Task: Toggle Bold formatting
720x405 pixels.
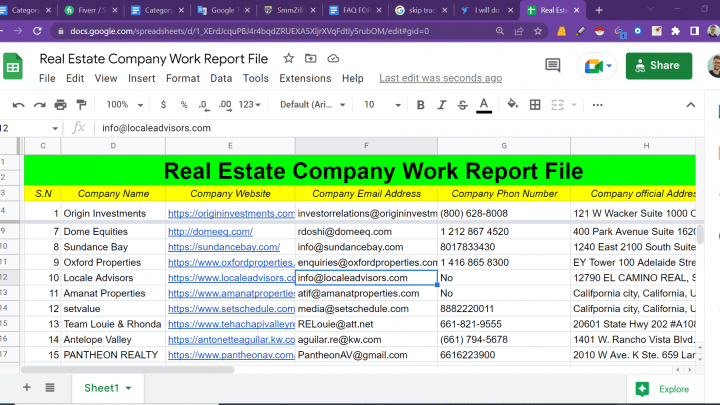Action: click(420, 105)
